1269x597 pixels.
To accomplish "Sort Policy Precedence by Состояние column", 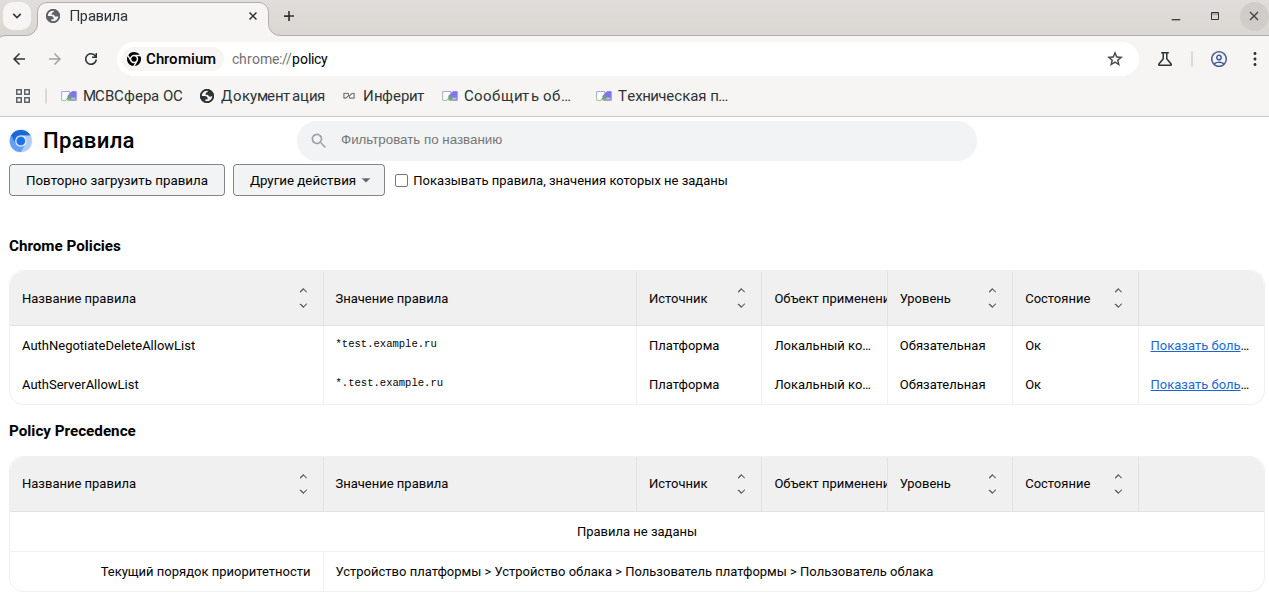I will point(1118,484).
